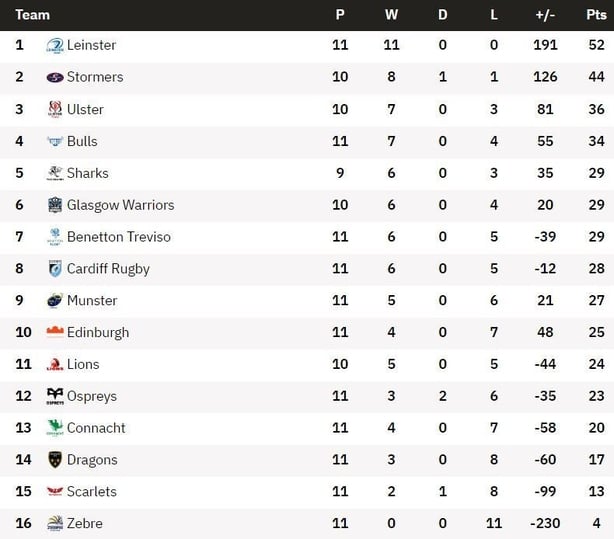
Task: Sort table by Pts column header
Action: tap(596, 15)
